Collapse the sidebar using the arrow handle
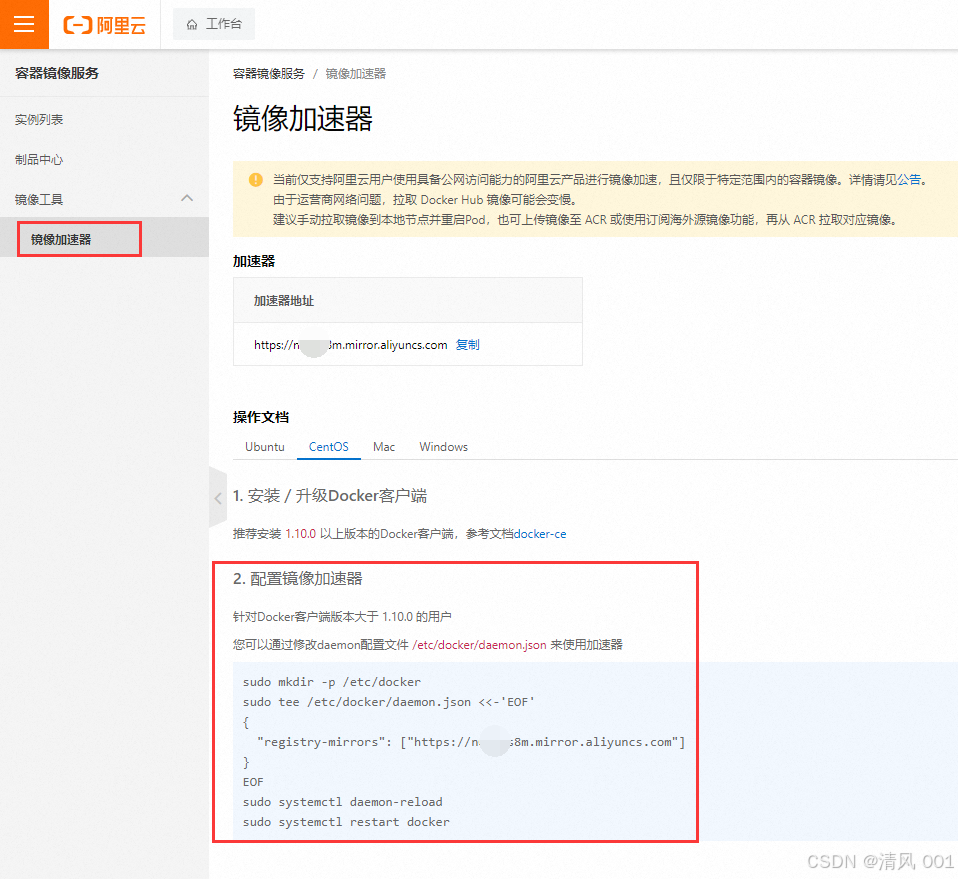Viewport: 958px width, 879px height. click(218, 498)
